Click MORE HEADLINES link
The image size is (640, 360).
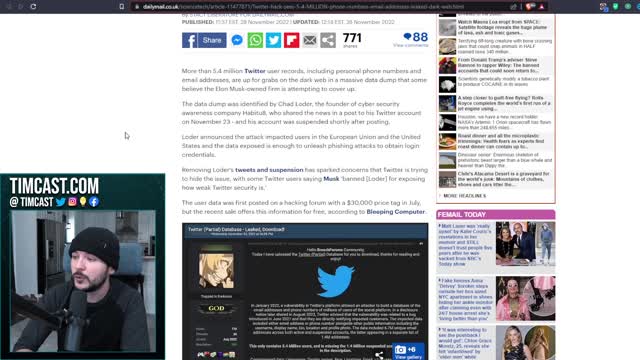tap(464, 196)
